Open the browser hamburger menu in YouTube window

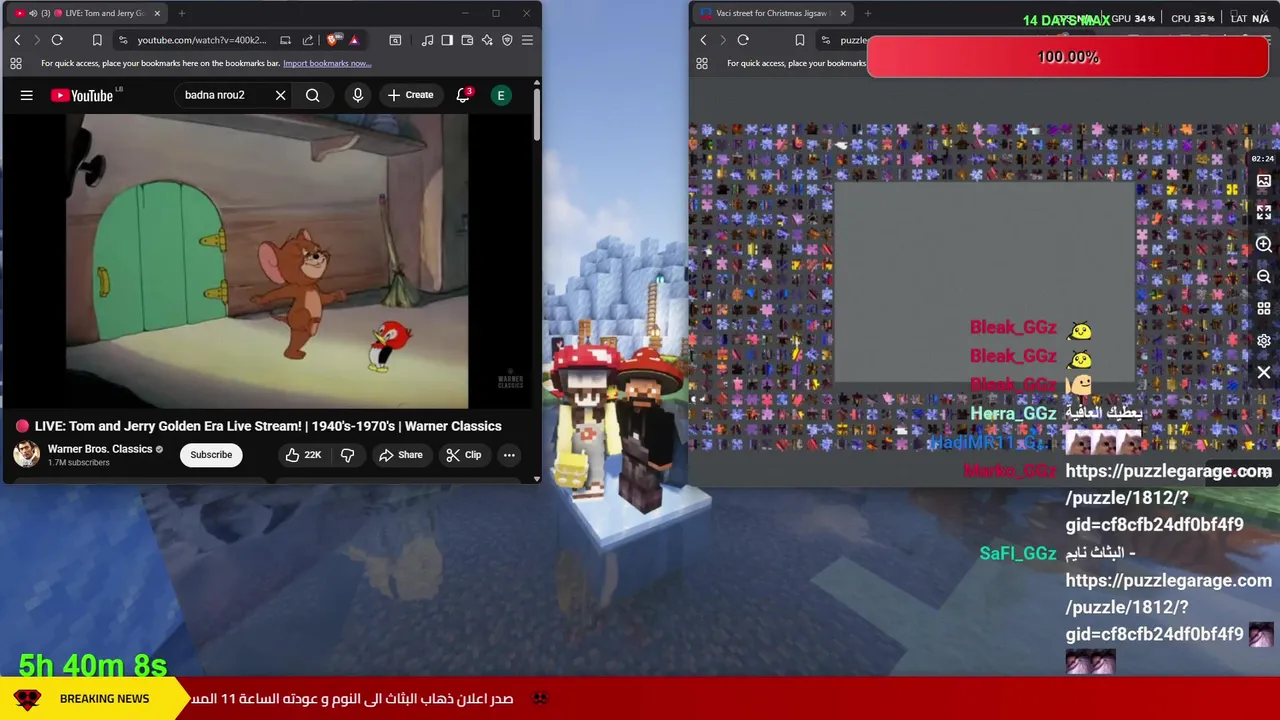pos(527,40)
